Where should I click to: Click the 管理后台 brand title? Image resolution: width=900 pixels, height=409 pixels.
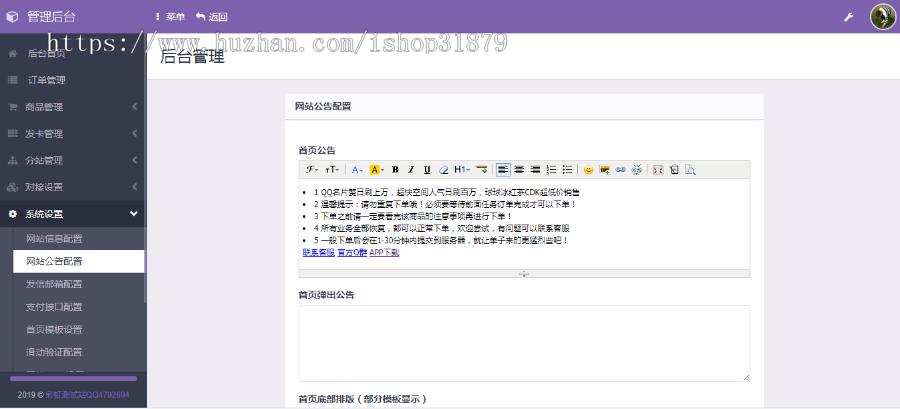point(52,17)
